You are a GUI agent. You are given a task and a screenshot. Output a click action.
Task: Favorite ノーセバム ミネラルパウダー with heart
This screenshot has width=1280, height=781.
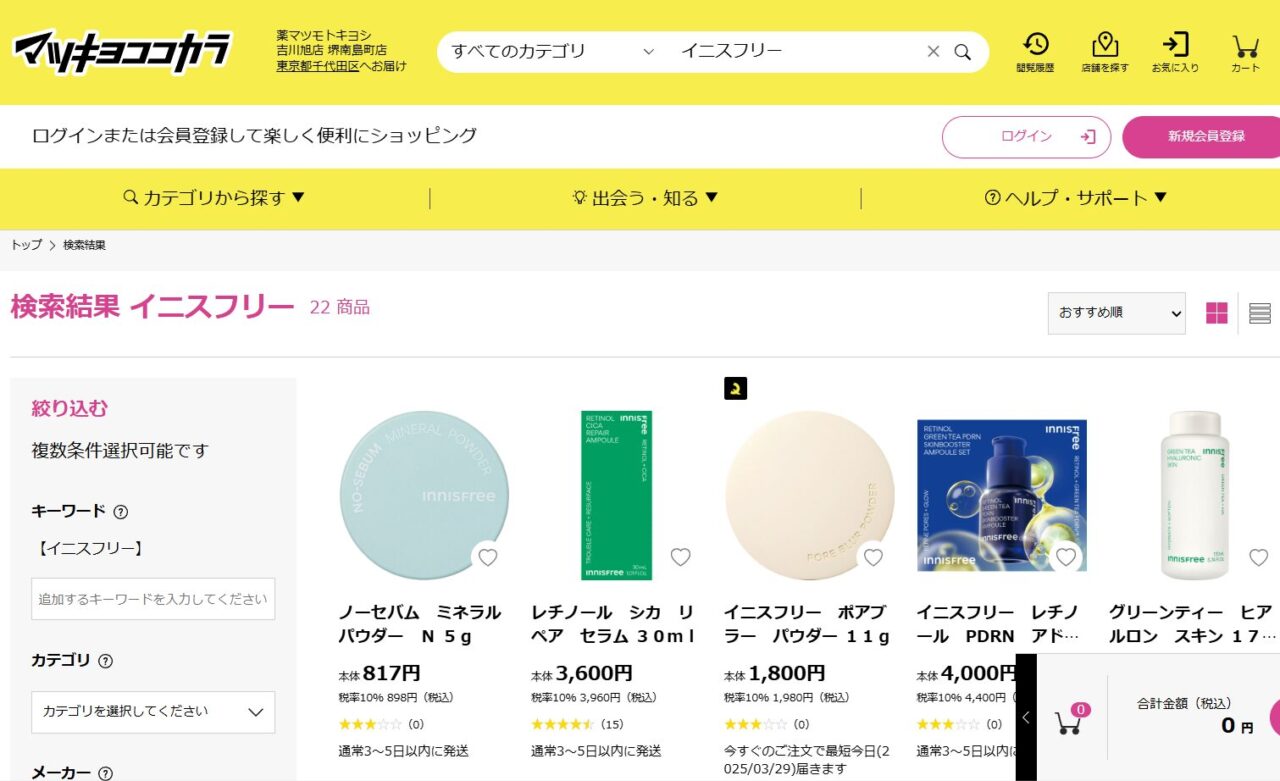(487, 557)
